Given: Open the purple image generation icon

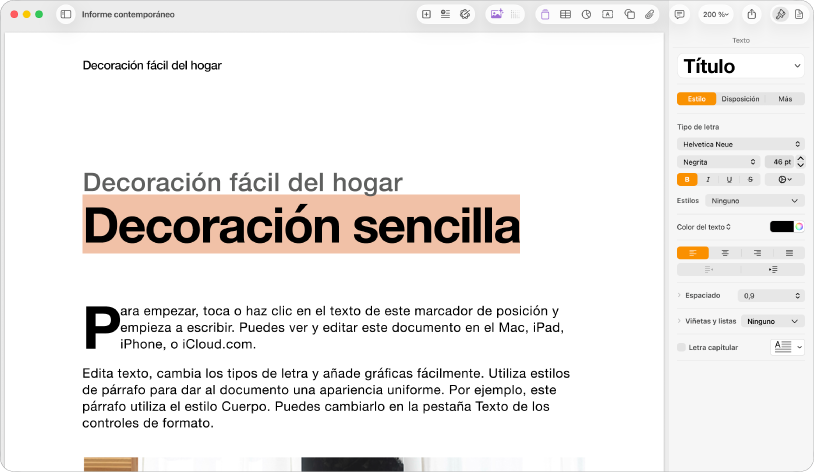Looking at the screenshot, I should [496, 15].
